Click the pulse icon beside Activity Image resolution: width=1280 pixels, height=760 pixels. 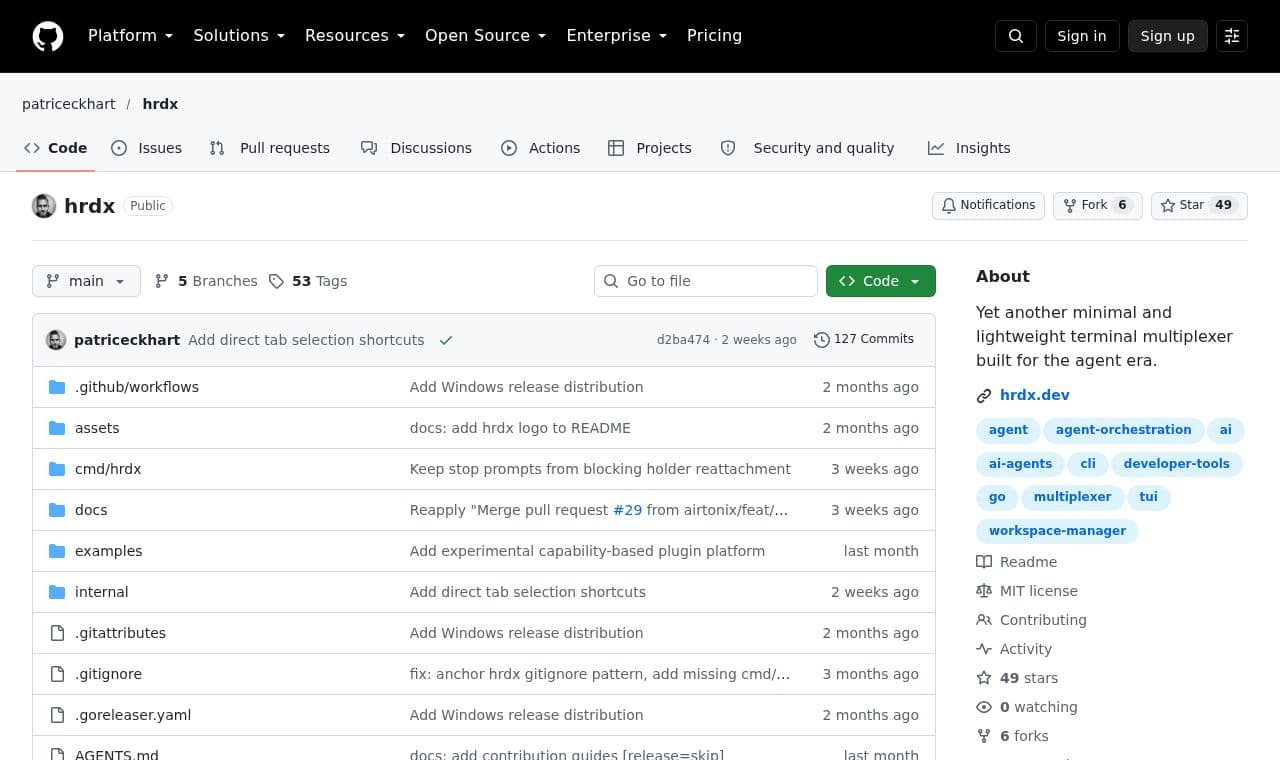click(984, 649)
